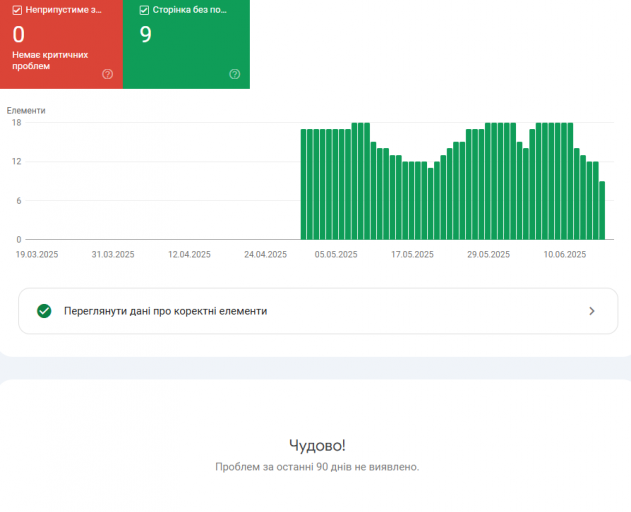Select the green card showing 9 pages
Screen dimensions: 631x512
[186, 44]
